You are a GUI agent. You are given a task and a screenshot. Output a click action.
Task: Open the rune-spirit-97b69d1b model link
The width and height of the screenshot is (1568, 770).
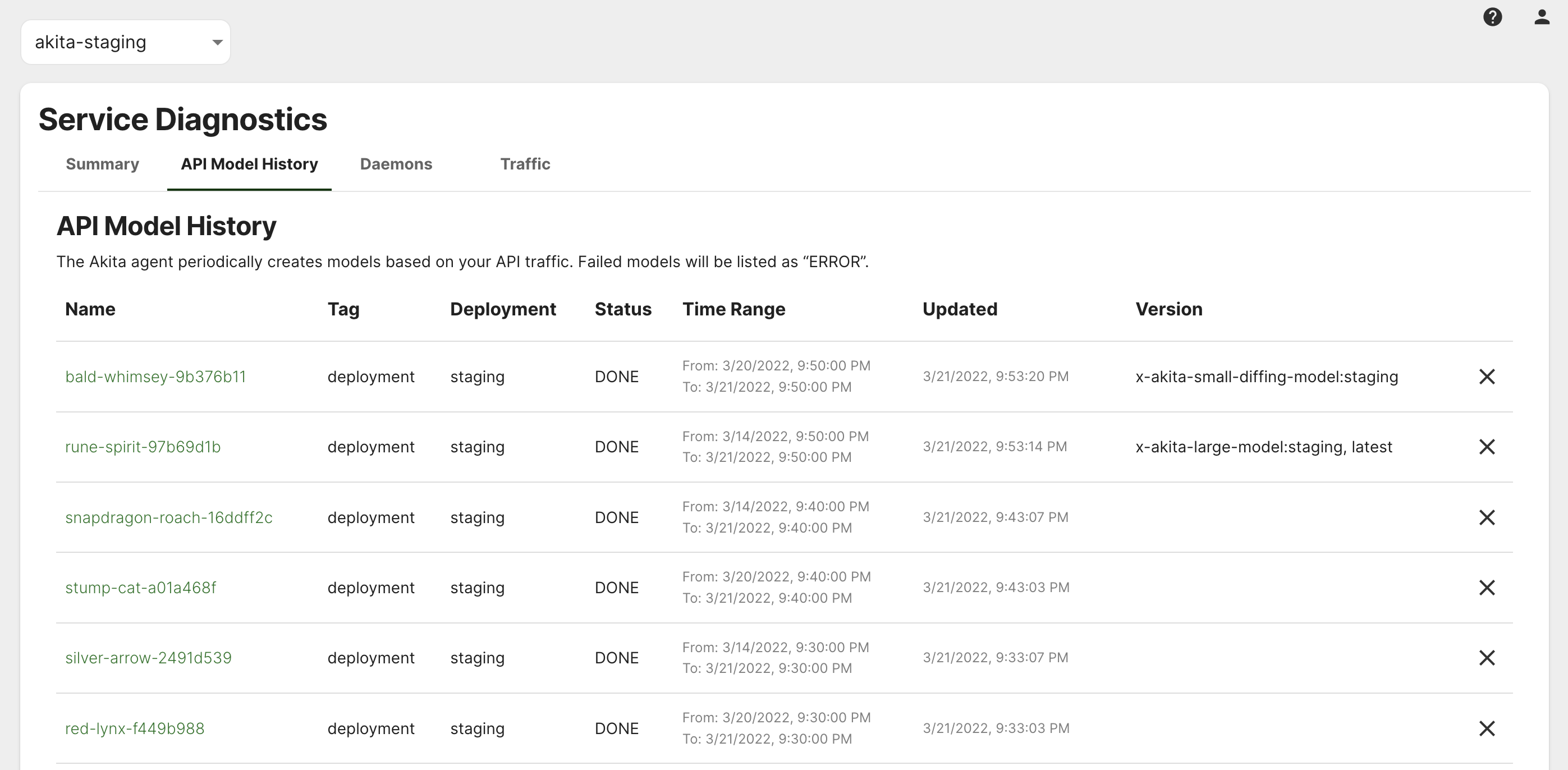143,447
